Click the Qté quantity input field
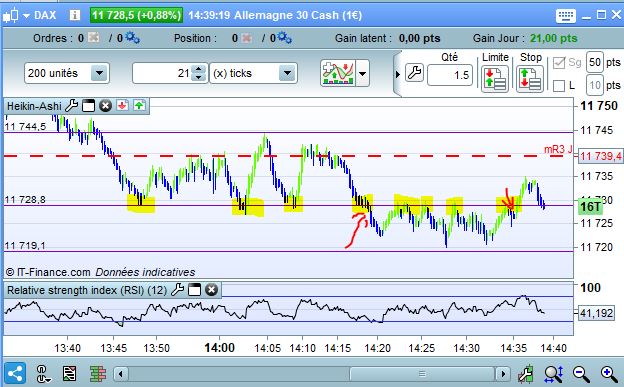 [x=450, y=75]
